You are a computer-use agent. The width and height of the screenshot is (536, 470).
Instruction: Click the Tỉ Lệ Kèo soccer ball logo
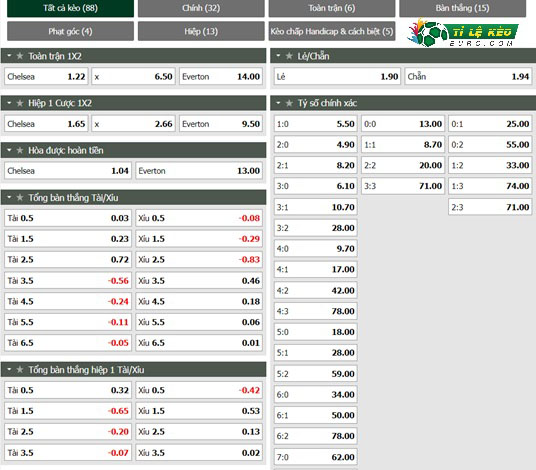(463, 33)
